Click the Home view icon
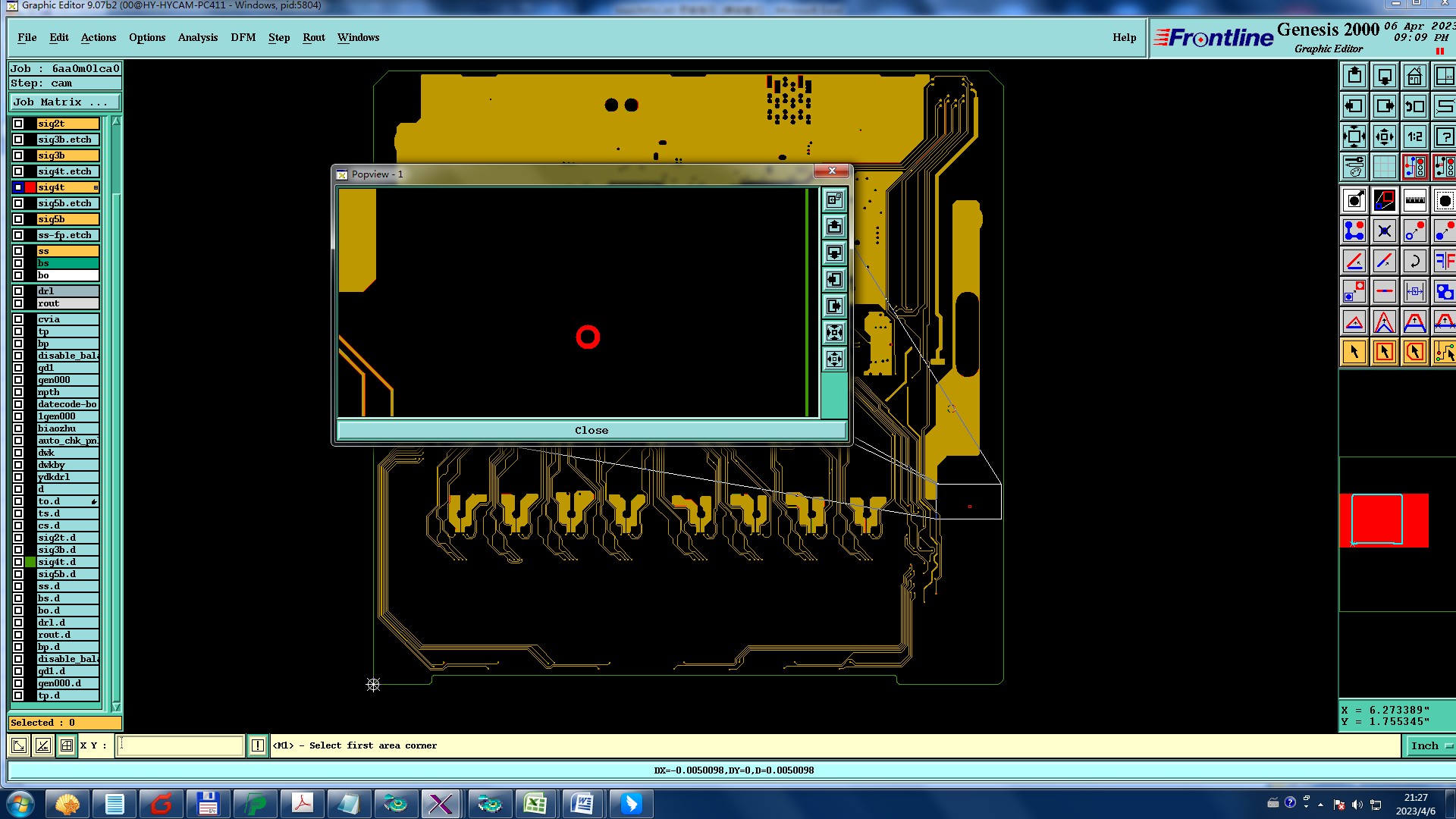 point(1414,77)
